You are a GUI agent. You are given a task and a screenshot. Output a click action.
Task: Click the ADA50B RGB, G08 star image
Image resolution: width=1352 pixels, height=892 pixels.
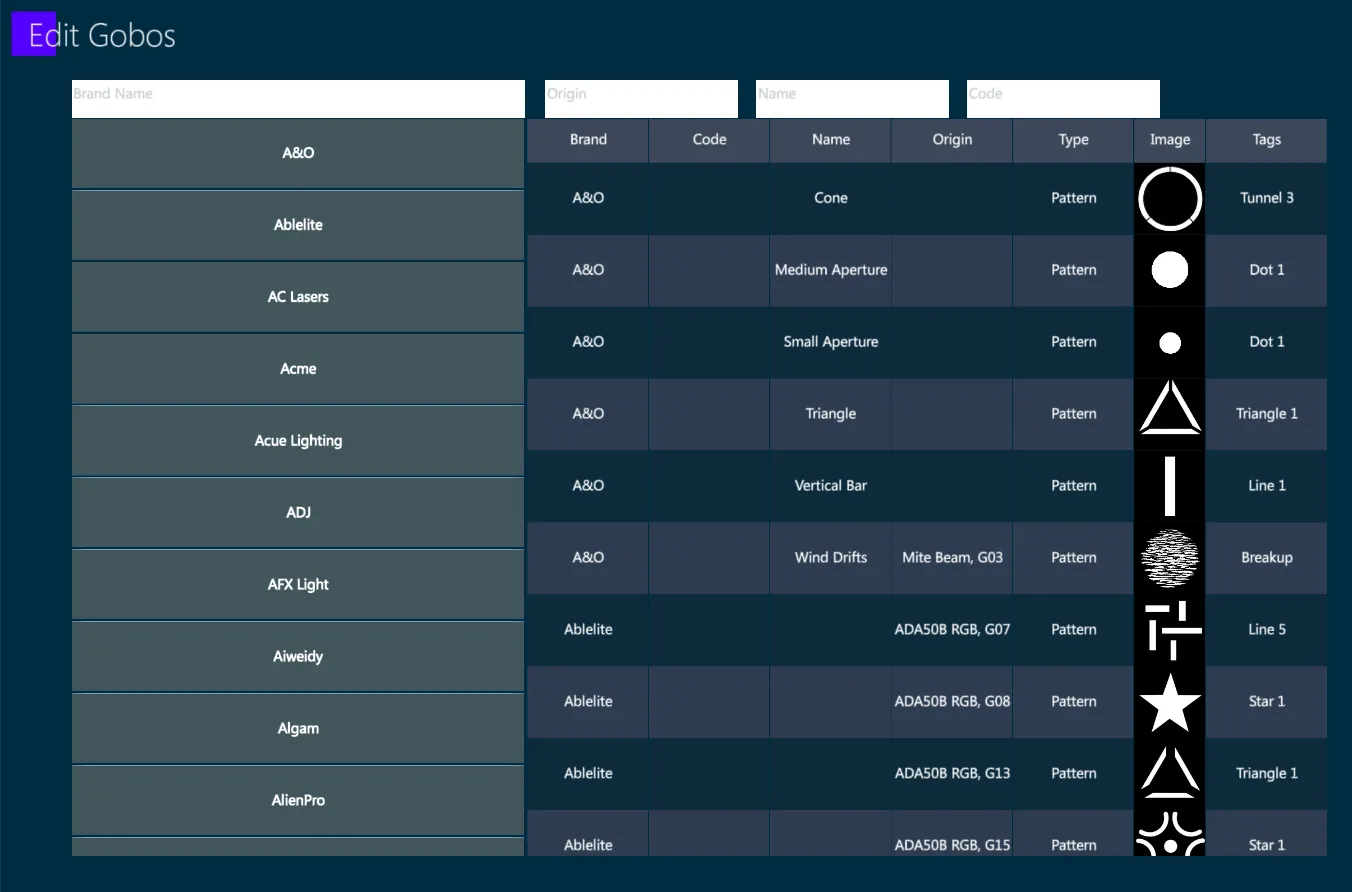point(1170,702)
